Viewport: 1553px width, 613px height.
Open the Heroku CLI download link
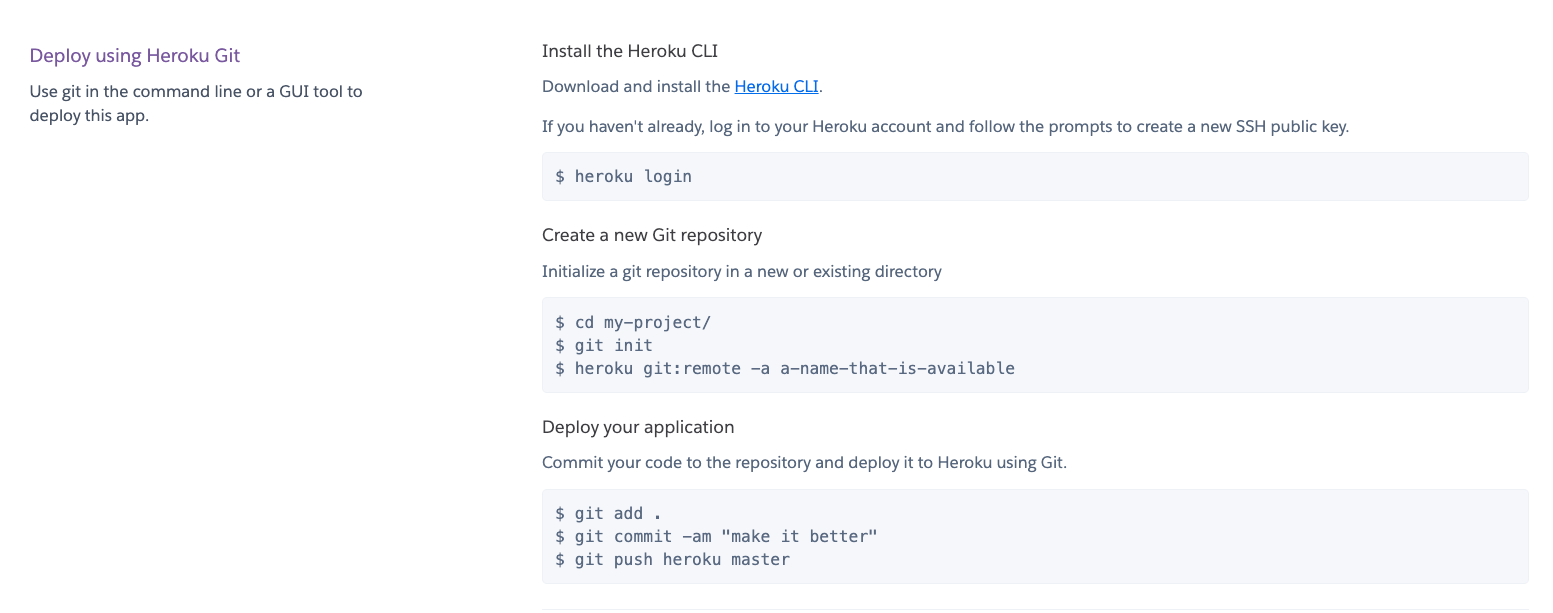(x=776, y=86)
